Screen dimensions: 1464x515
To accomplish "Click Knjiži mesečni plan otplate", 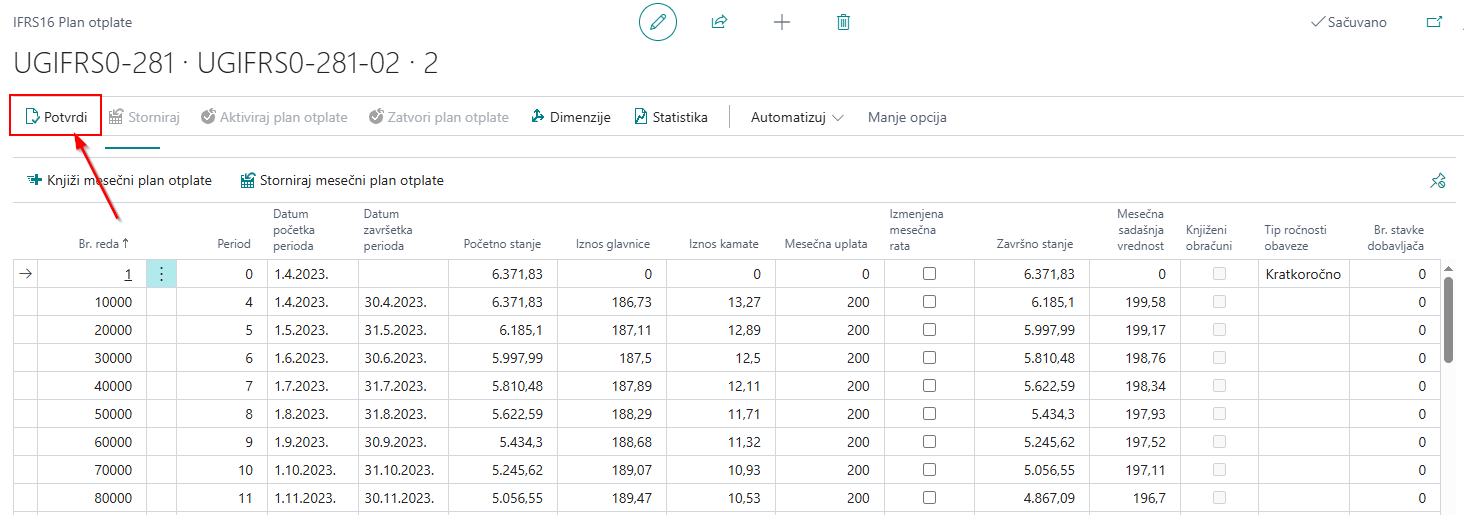I will (119, 181).
